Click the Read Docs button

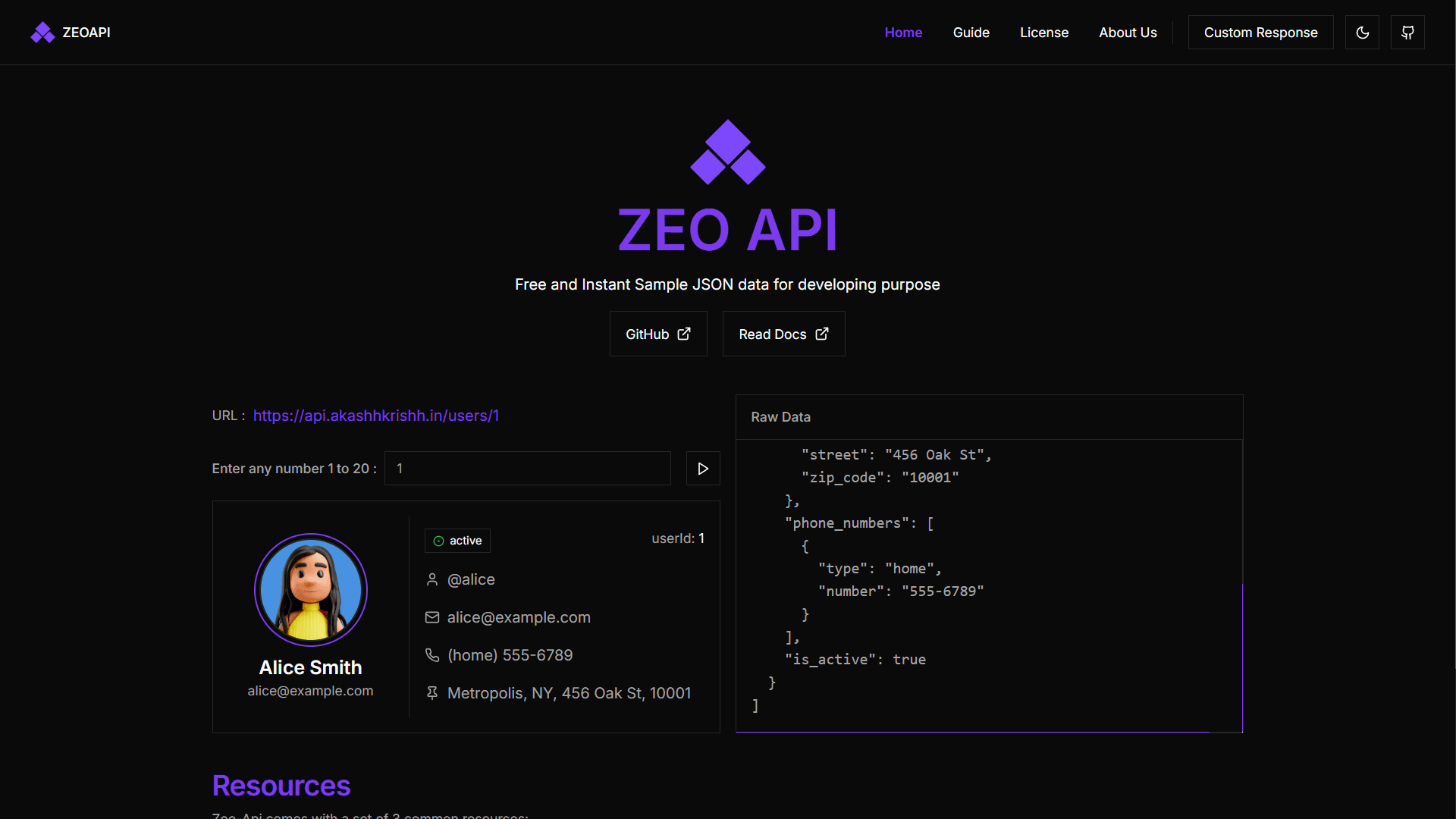[x=783, y=334]
